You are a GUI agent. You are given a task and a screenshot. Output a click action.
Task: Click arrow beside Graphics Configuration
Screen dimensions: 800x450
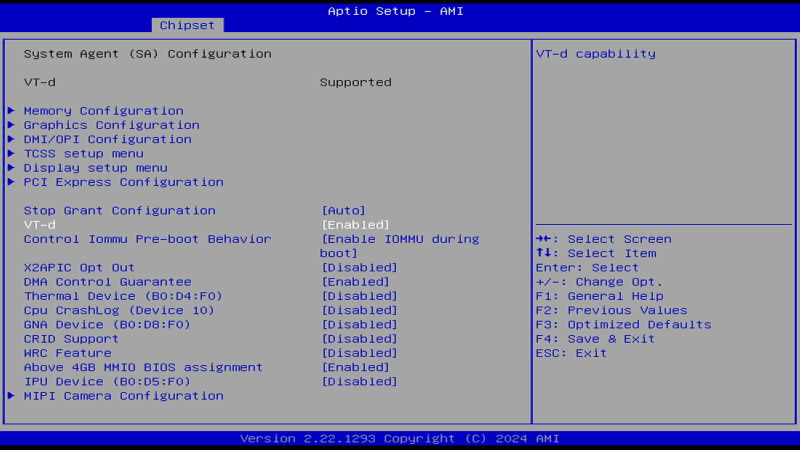point(11,125)
